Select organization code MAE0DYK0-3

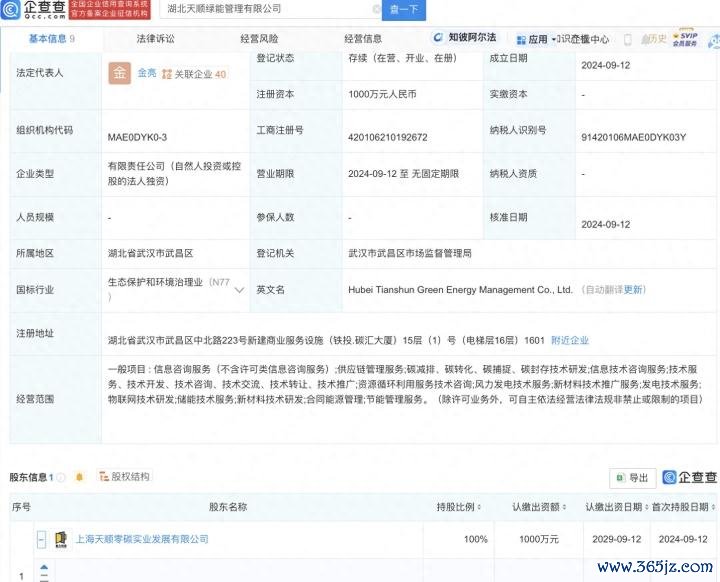point(137,137)
